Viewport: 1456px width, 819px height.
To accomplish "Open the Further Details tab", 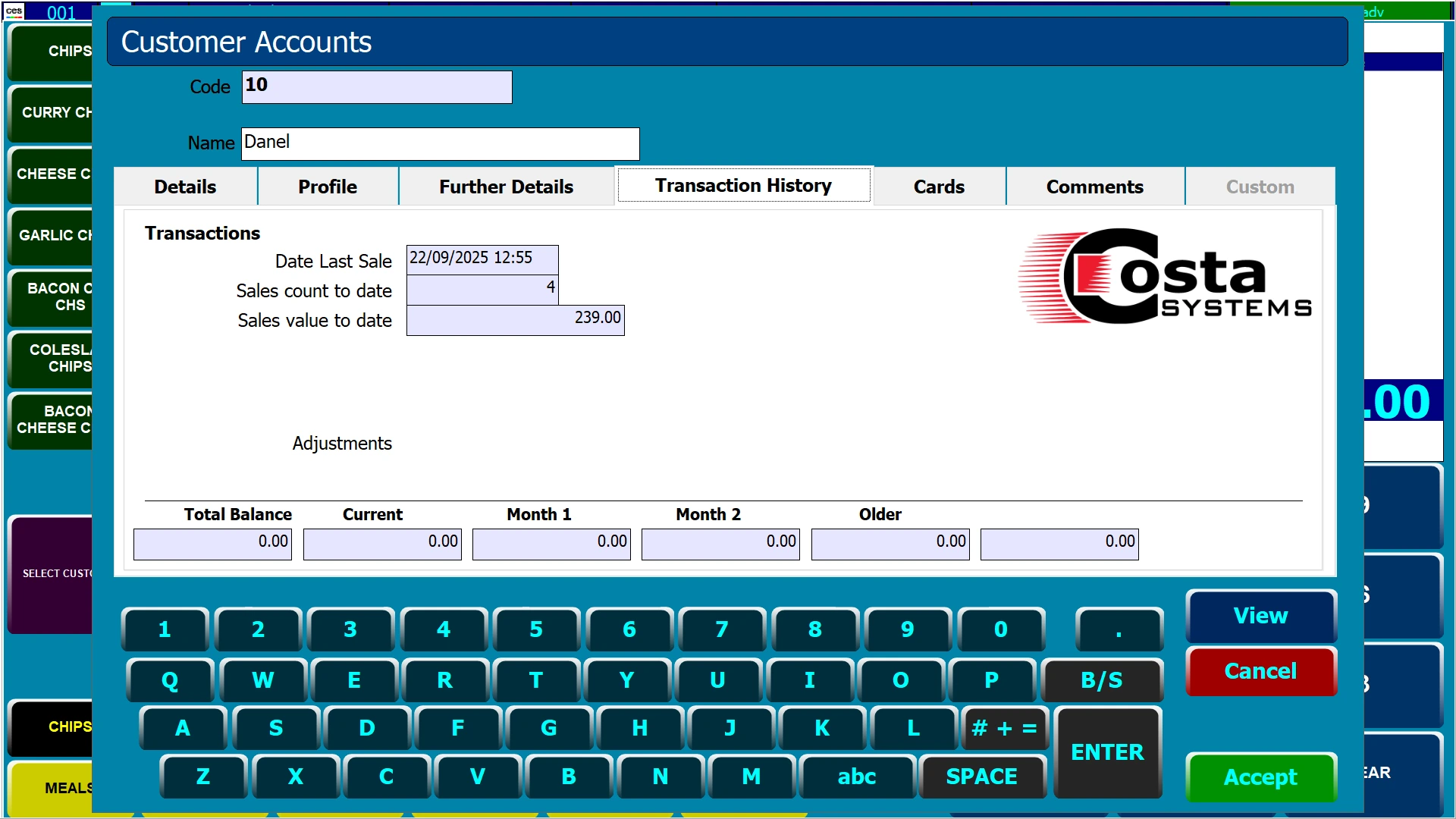I will 506,187.
